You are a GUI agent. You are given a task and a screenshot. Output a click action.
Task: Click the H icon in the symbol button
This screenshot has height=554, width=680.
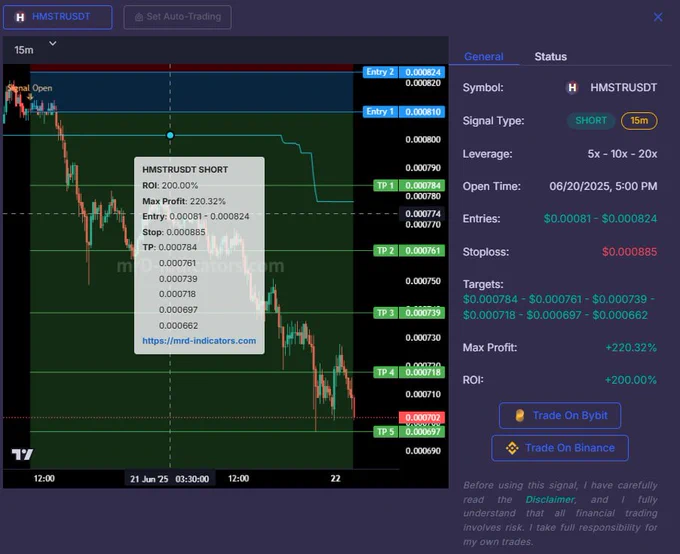pyautogui.click(x=20, y=17)
